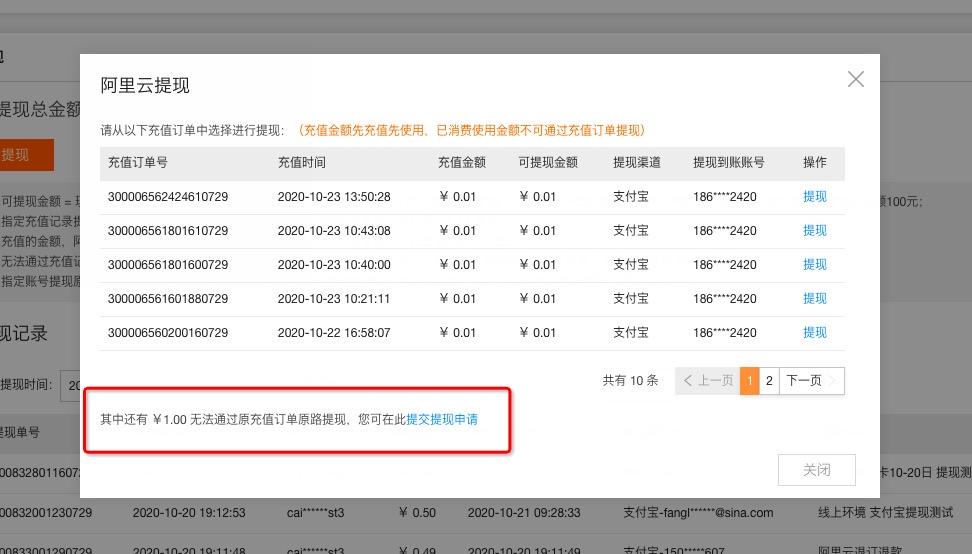Click the orange 提现 button in the background page
Screen dimensions: 972x554
(26, 155)
